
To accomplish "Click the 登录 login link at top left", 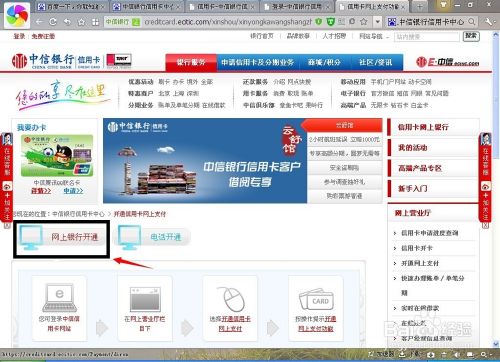I will (x=19, y=36).
